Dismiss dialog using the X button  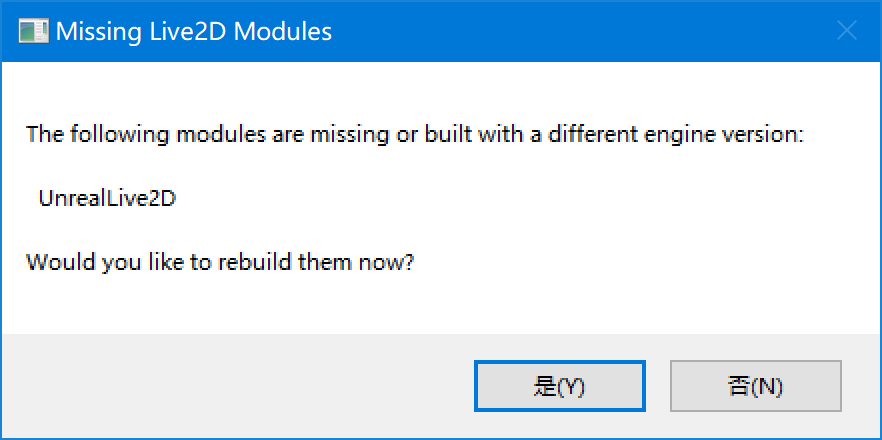coord(846,31)
